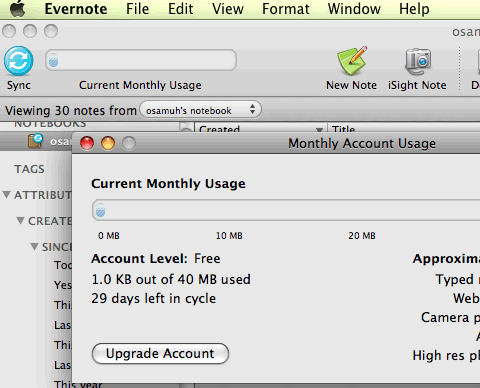Open the Window menu
This screenshot has width=480, height=388.
[354, 9]
